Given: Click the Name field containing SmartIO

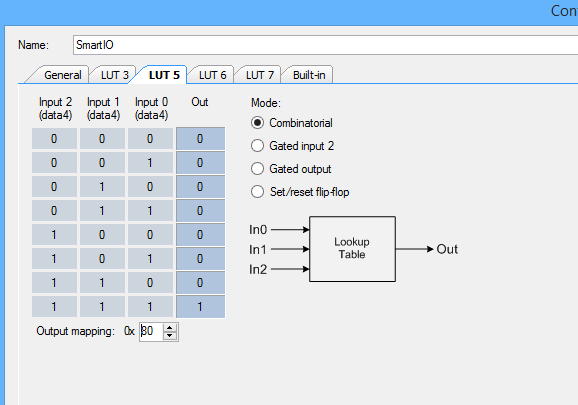Looking at the screenshot, I should tap(325, 45).
